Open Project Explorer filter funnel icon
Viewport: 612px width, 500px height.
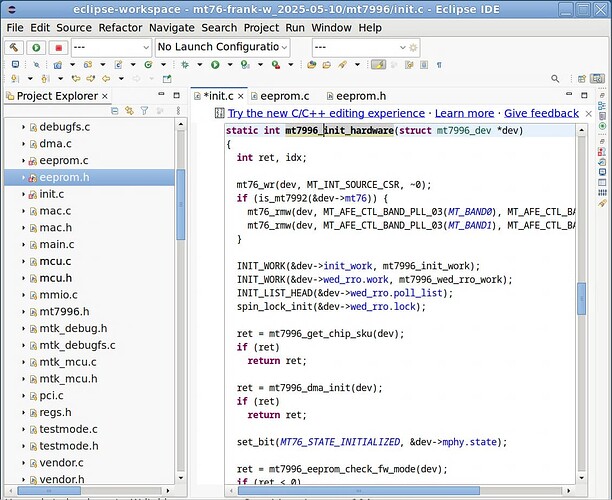[144, 111]
